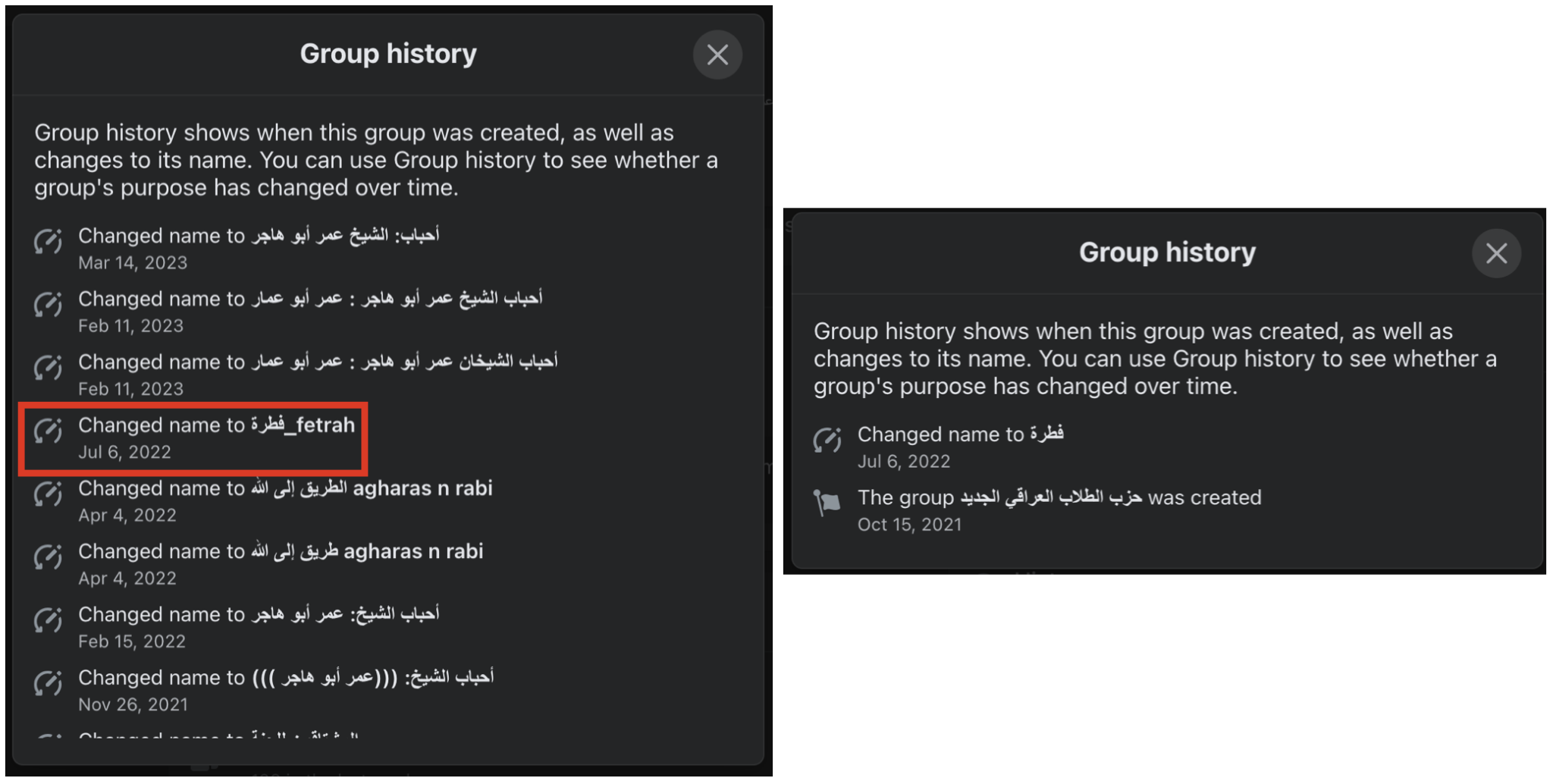1553x784 pixels.
Task: Click the pencil icon beside the Apr 4, 2022 entry
Action: [48, 495]
